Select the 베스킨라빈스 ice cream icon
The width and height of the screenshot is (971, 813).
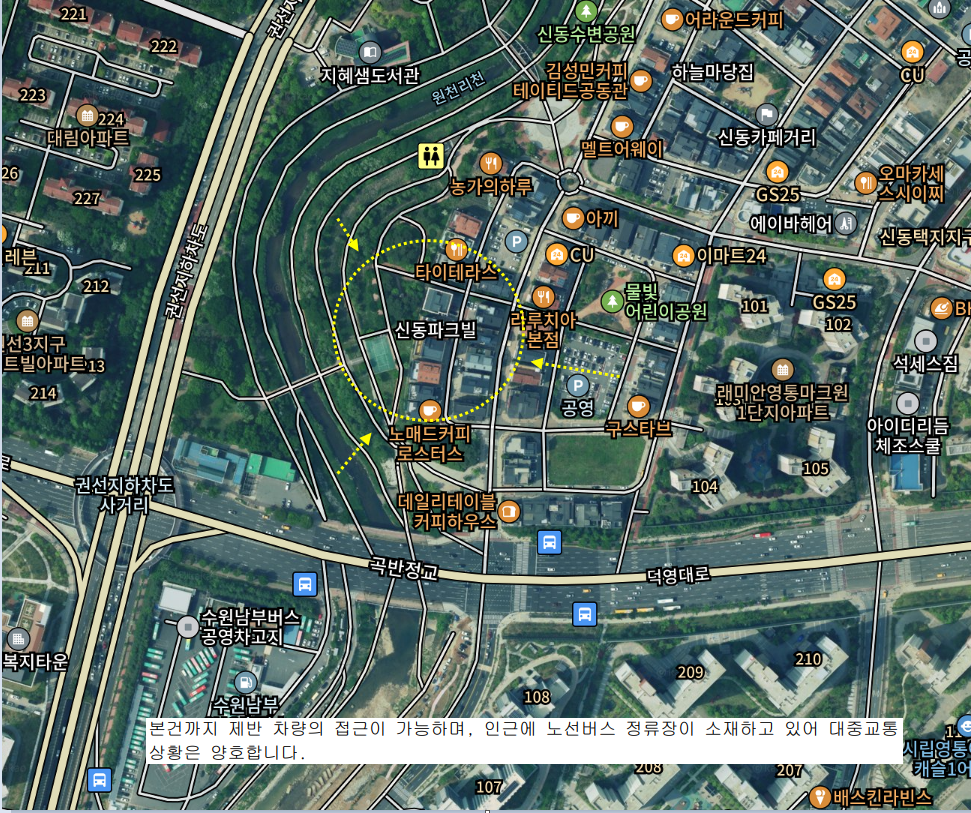[820, 798]
